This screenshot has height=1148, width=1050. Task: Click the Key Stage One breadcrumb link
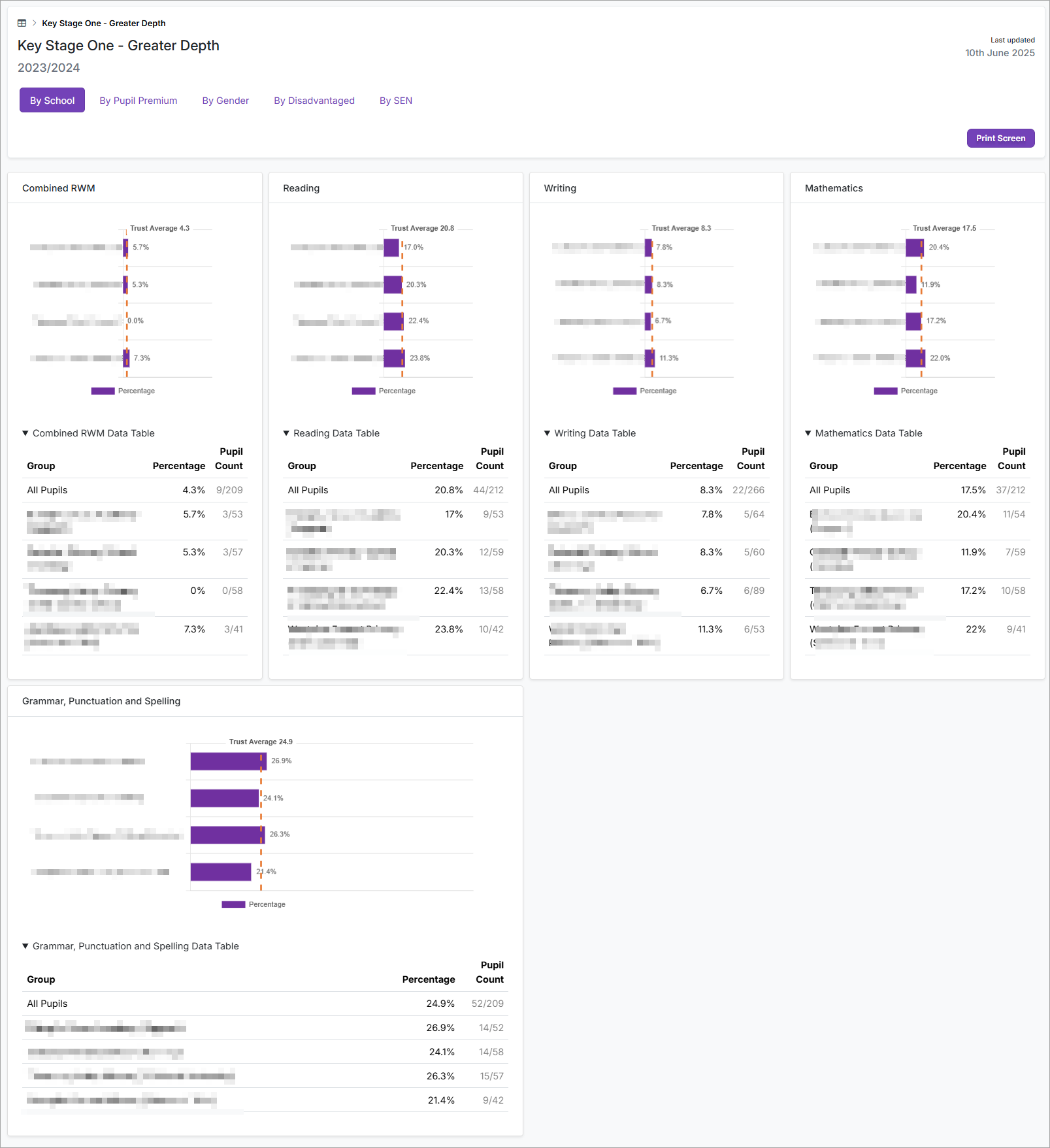[103, 23]
